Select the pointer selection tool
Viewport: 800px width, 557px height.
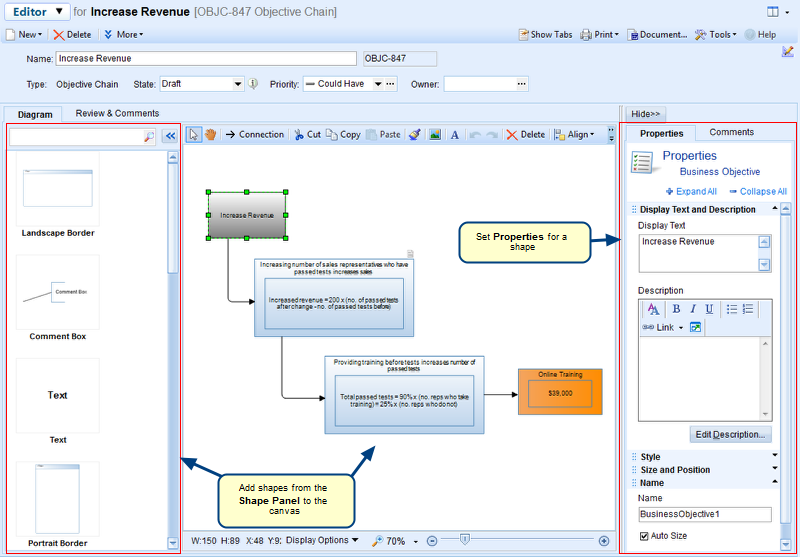(x=196, y=134)
